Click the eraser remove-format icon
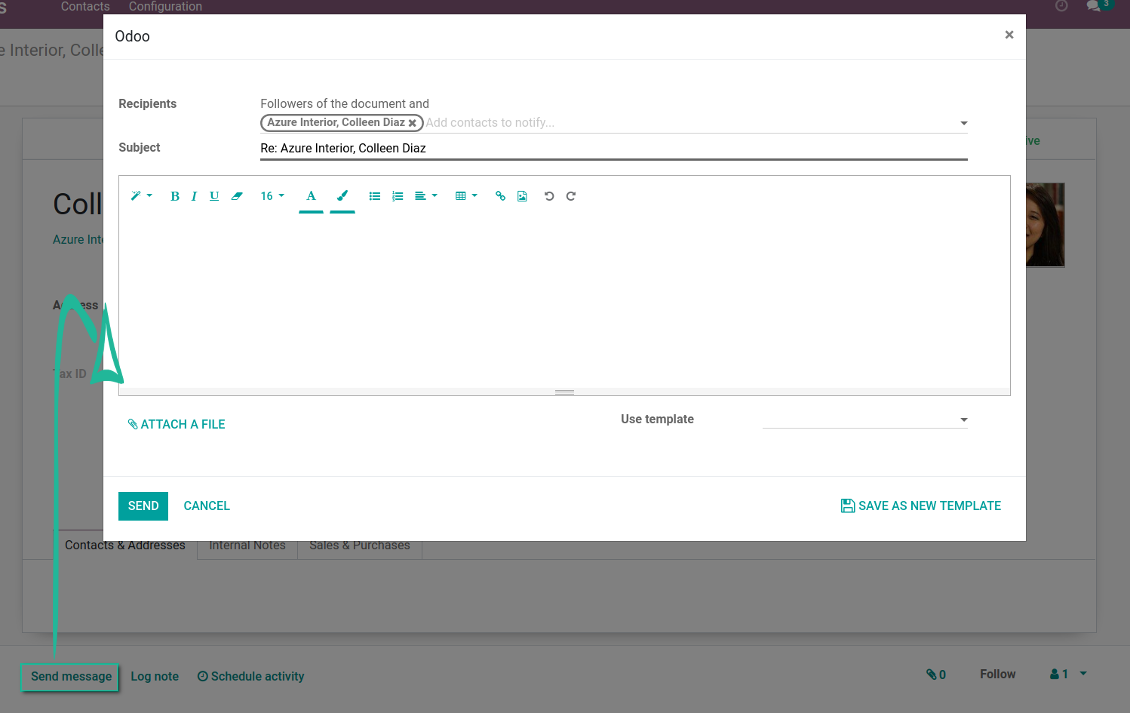The image size is (1130, 713). point(237,196)
